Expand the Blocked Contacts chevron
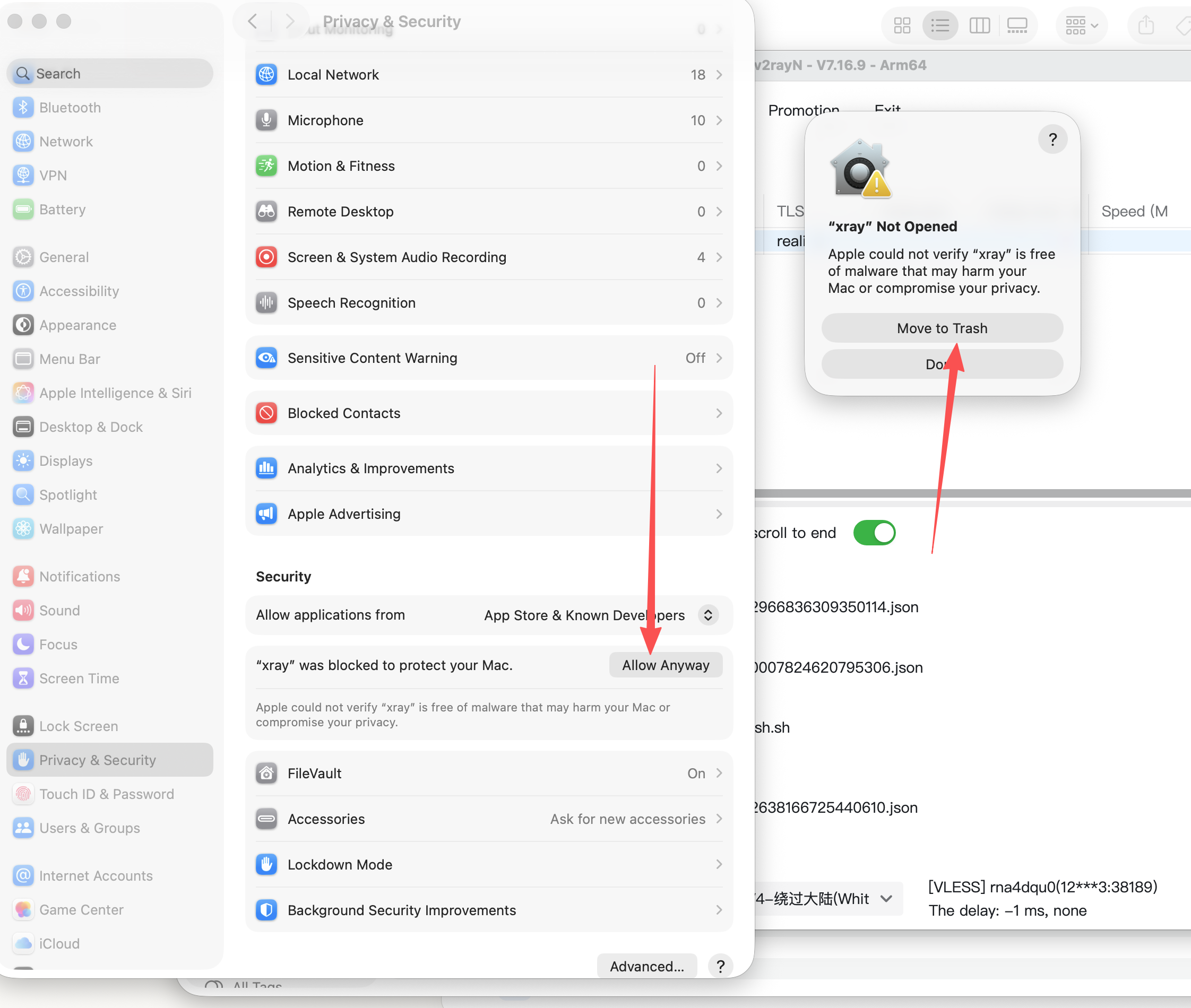Image resolution: width=1191 pixels, height=1008 pixels. pyautogui.click(x=719, y=413)
